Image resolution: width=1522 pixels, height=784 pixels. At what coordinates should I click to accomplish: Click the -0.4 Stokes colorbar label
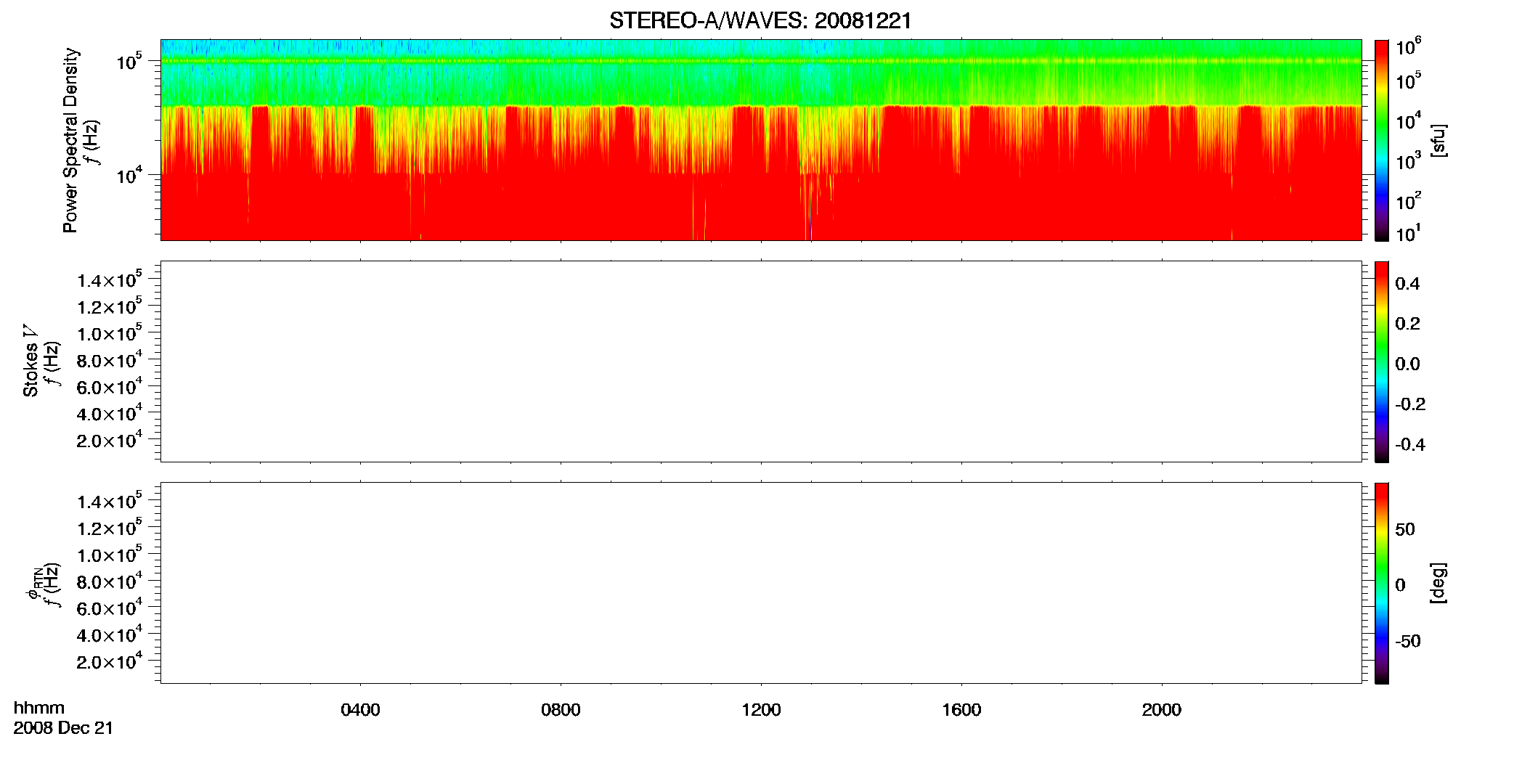pos(1410,444)
